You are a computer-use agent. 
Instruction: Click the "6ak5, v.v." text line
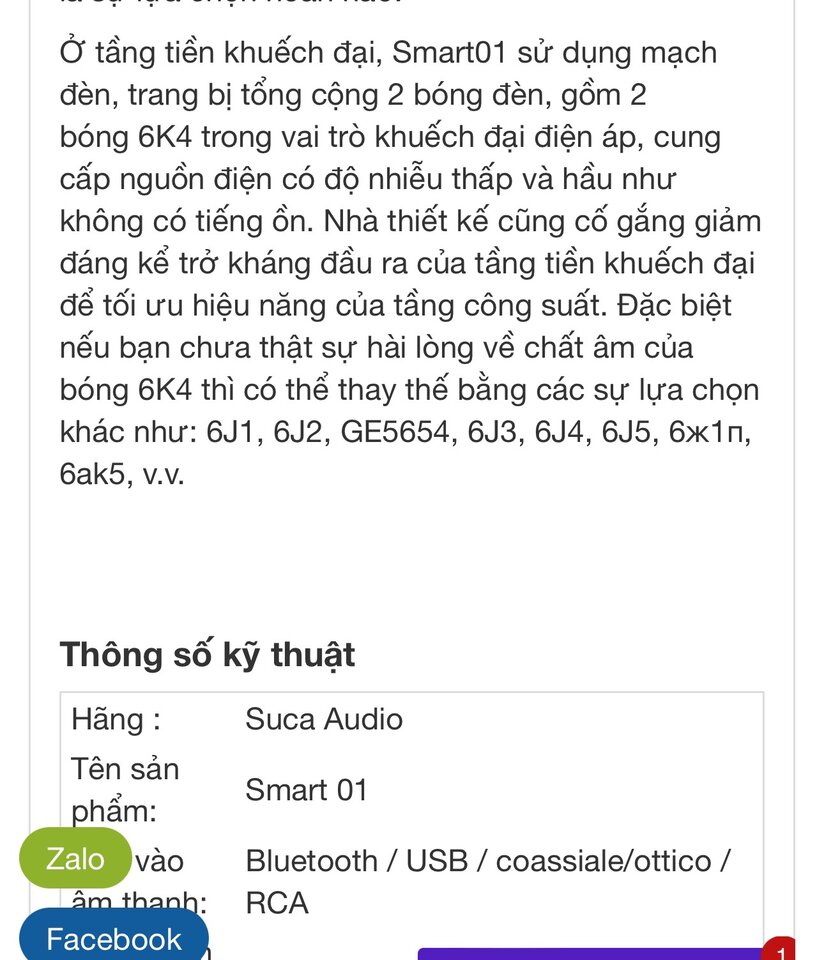coord(122,474)
